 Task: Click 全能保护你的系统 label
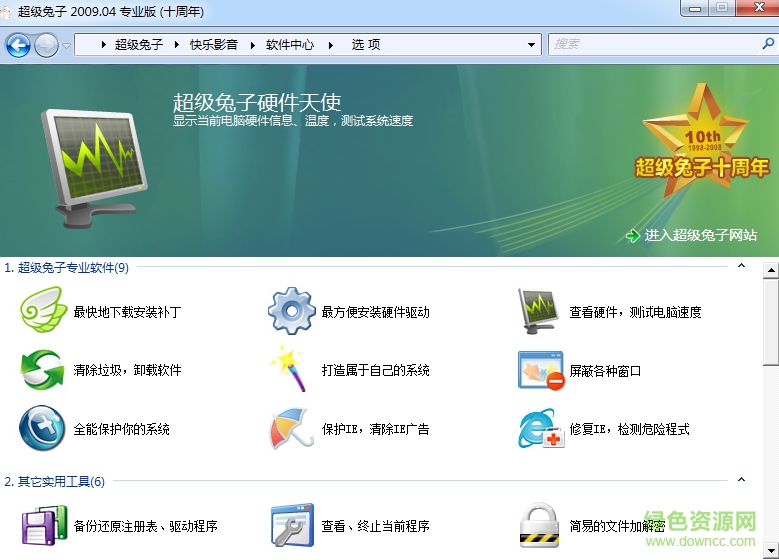click(122, 429)
